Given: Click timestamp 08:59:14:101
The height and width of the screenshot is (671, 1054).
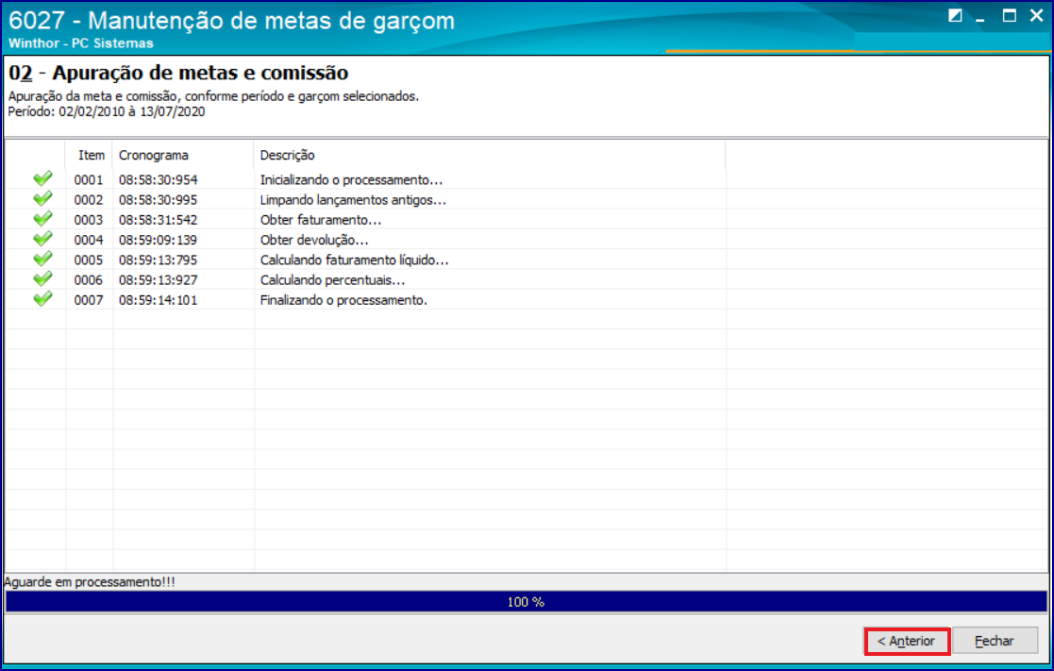Looking at the screenshot, I should click(158, 301).
